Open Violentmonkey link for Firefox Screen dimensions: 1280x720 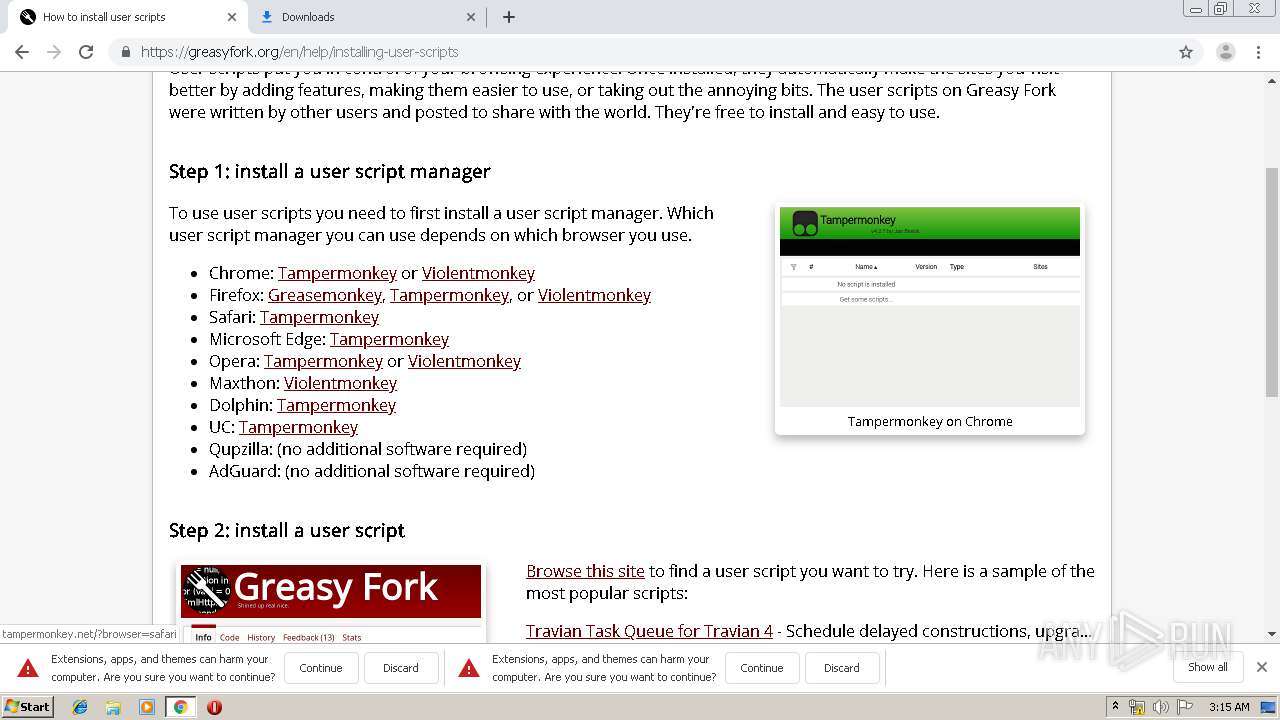(594, 295)
